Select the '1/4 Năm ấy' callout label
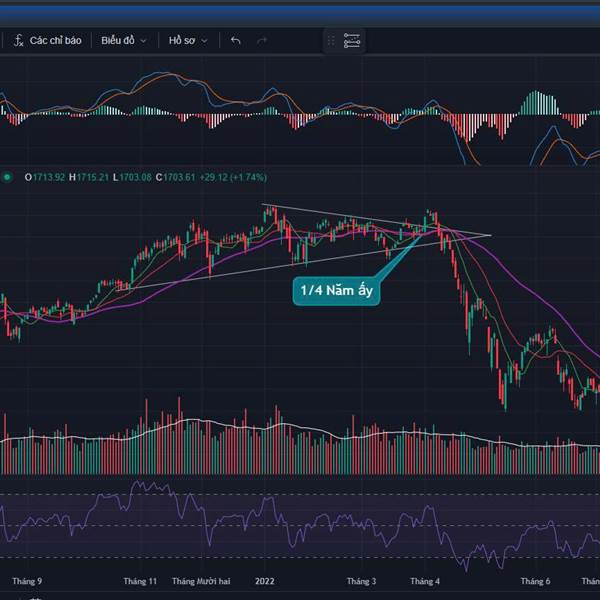 (x=336, y=291)
